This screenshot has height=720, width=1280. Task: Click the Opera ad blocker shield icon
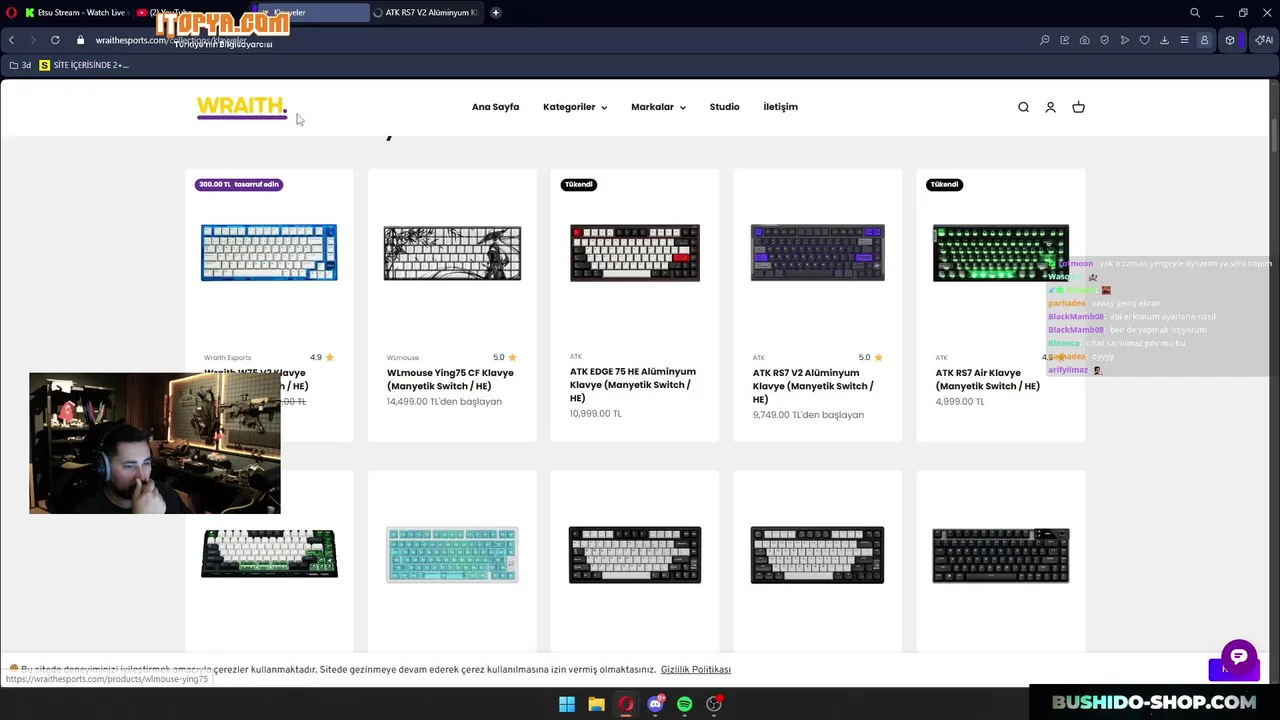1105,40
